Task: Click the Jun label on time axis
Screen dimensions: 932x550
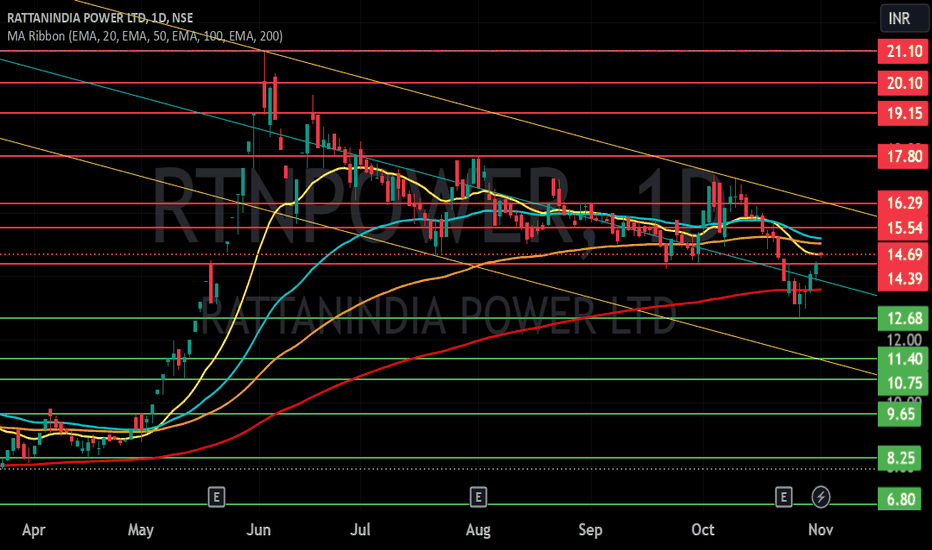Action: (259, 530)
